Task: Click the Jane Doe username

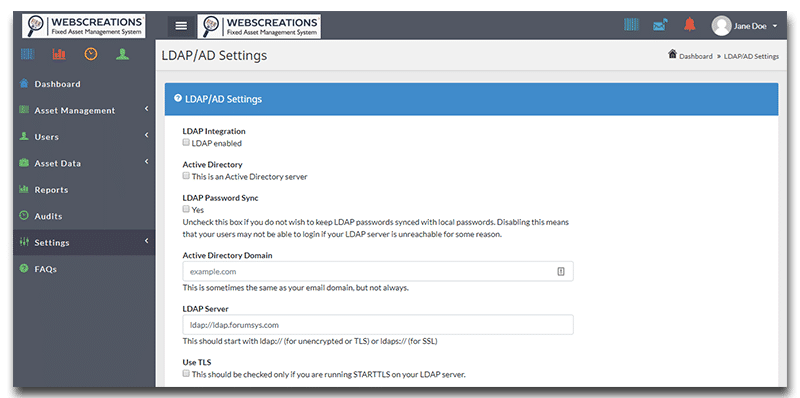Action: [750, 27]
